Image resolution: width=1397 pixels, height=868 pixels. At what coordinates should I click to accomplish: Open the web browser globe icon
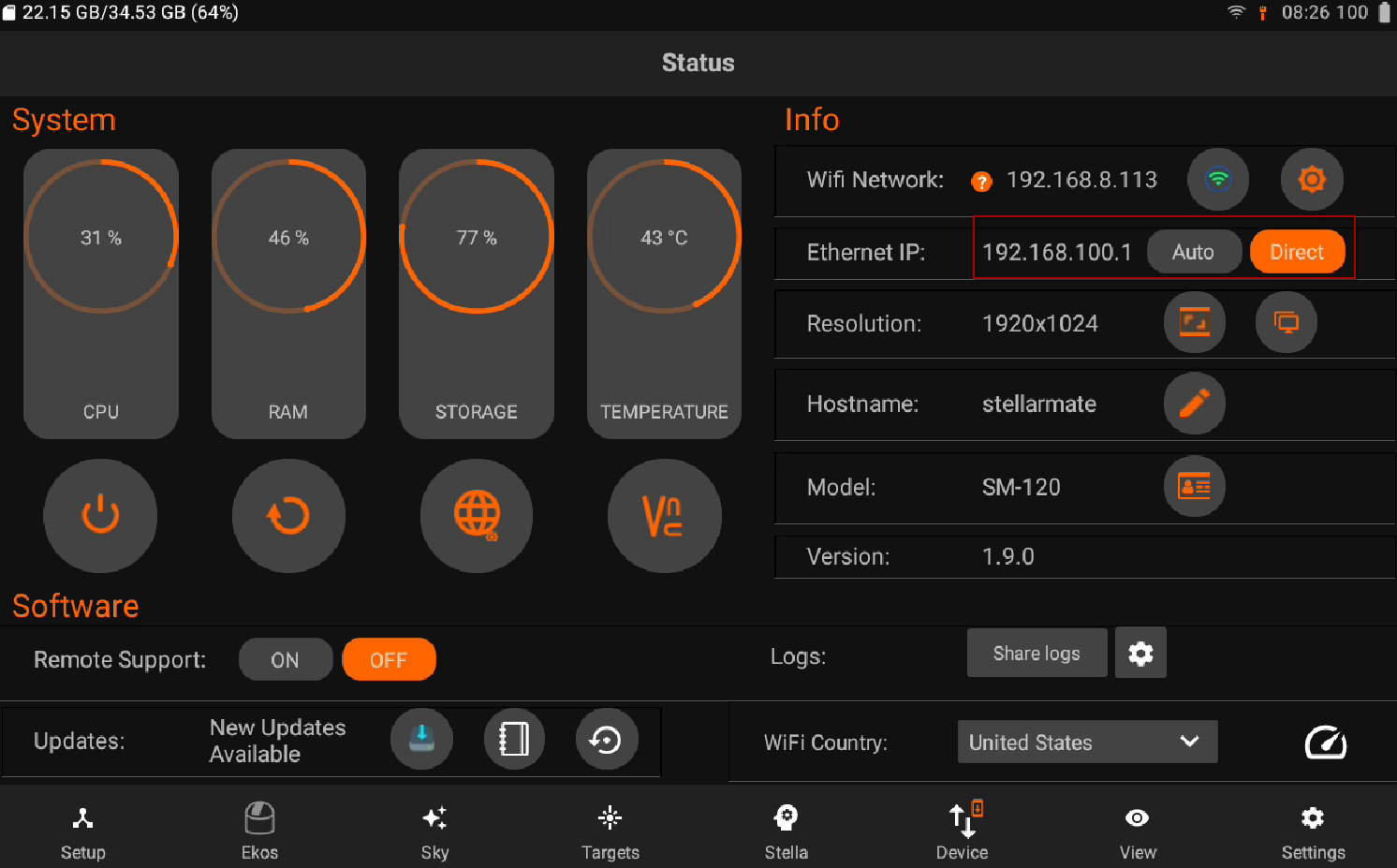click(x=477, y=516)
